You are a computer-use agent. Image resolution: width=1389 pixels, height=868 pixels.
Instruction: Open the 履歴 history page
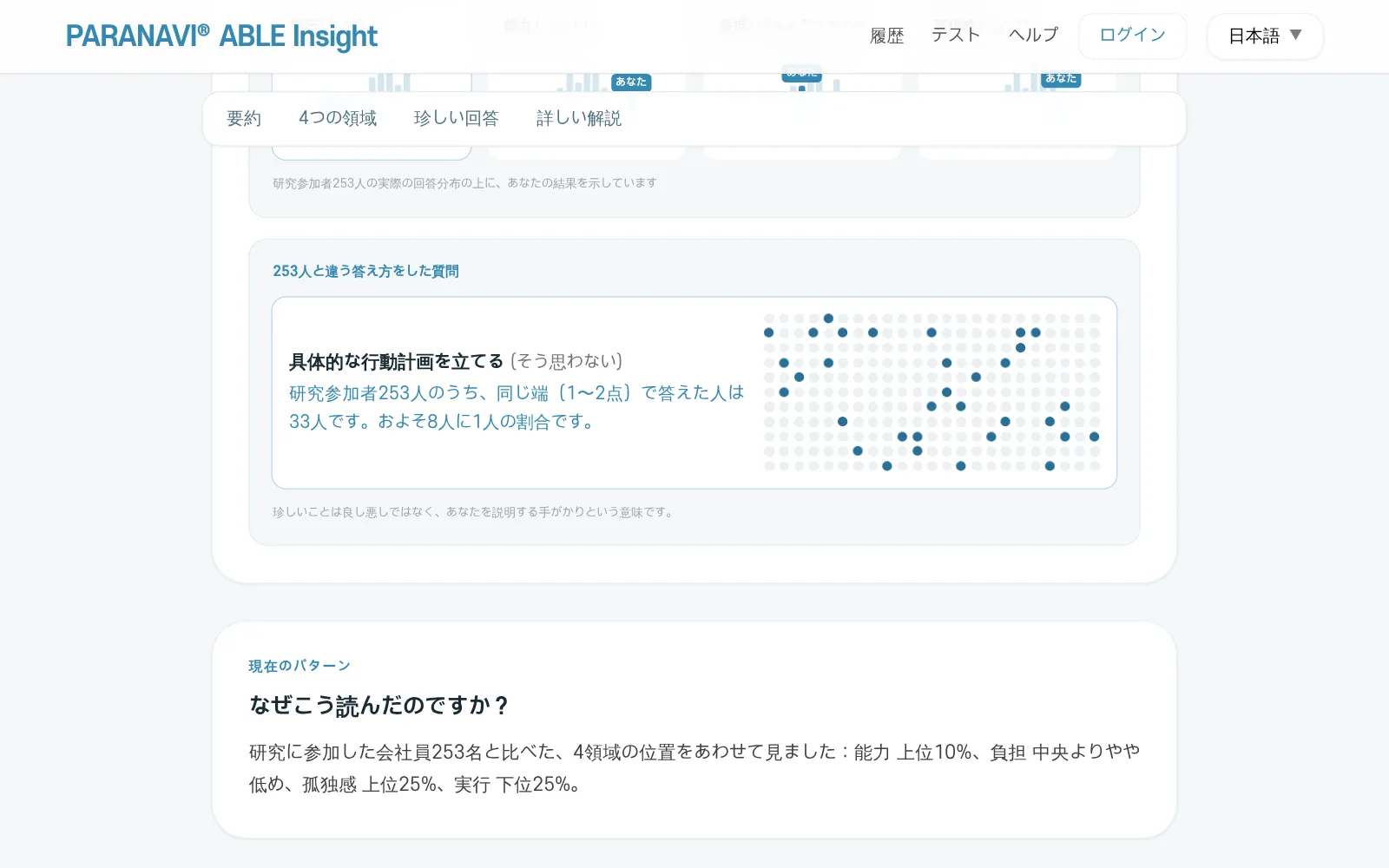(x=886, y=36)
